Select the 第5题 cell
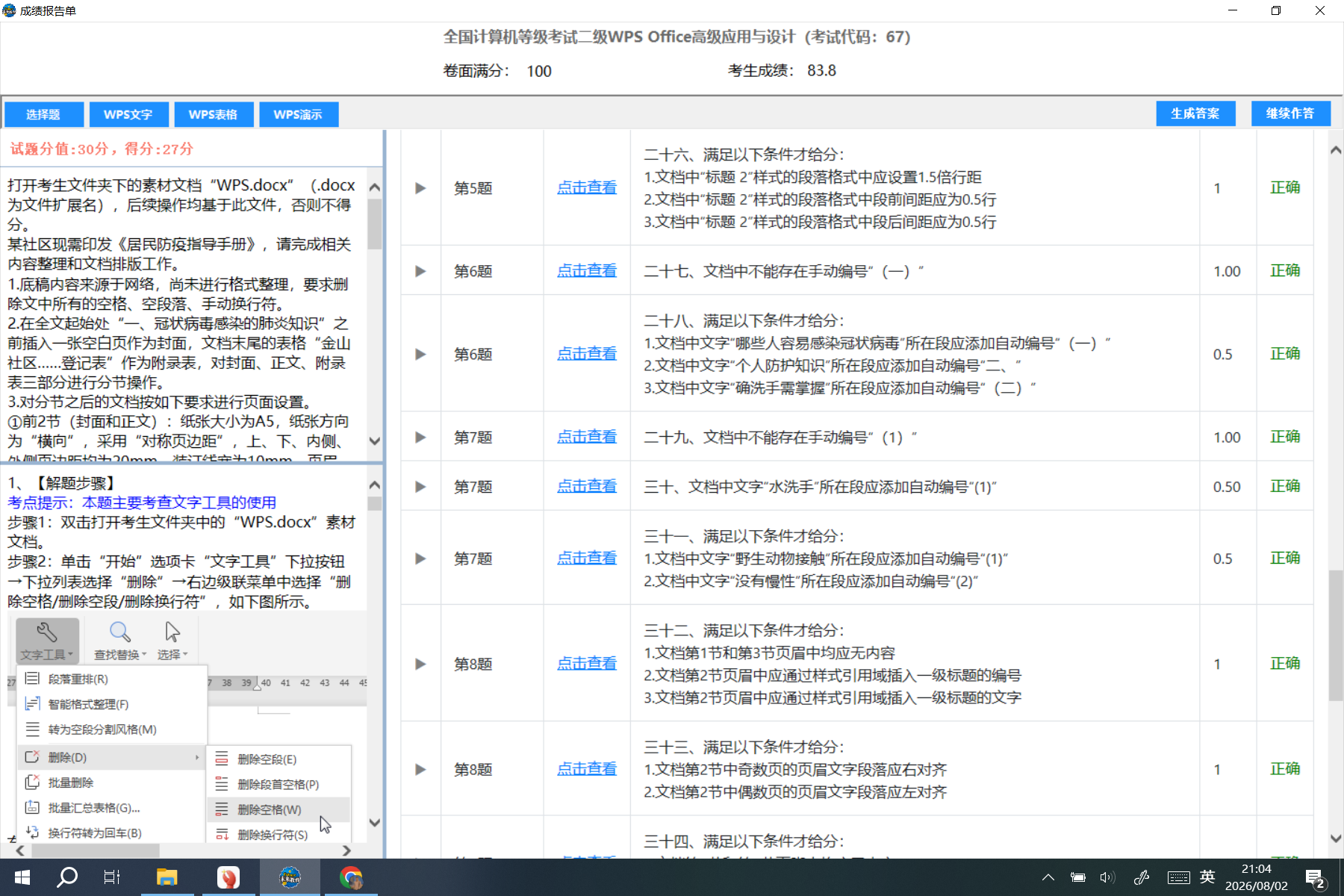Image resolution: width=1344 pixels, height=896 pixels. click(473, 188)
